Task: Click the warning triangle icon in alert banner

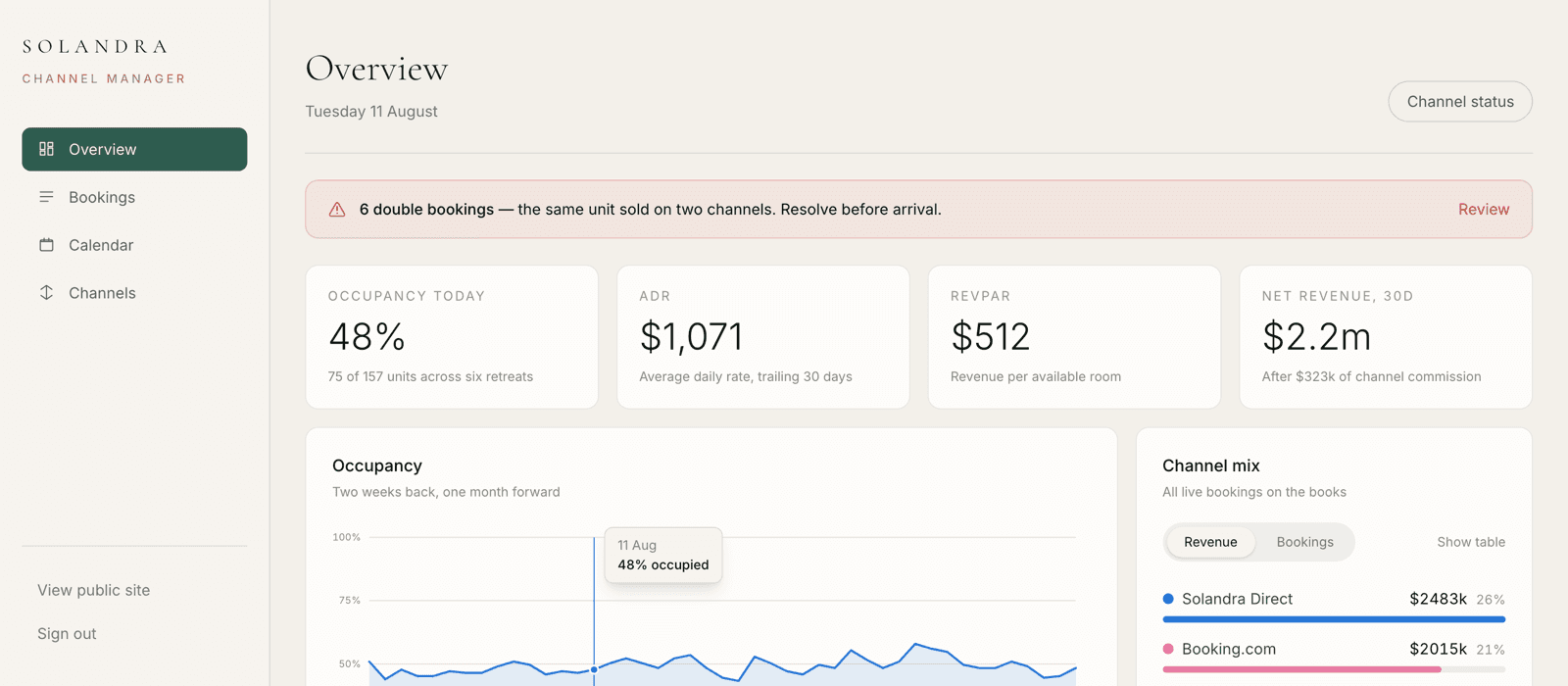Action: coord(337,210)
